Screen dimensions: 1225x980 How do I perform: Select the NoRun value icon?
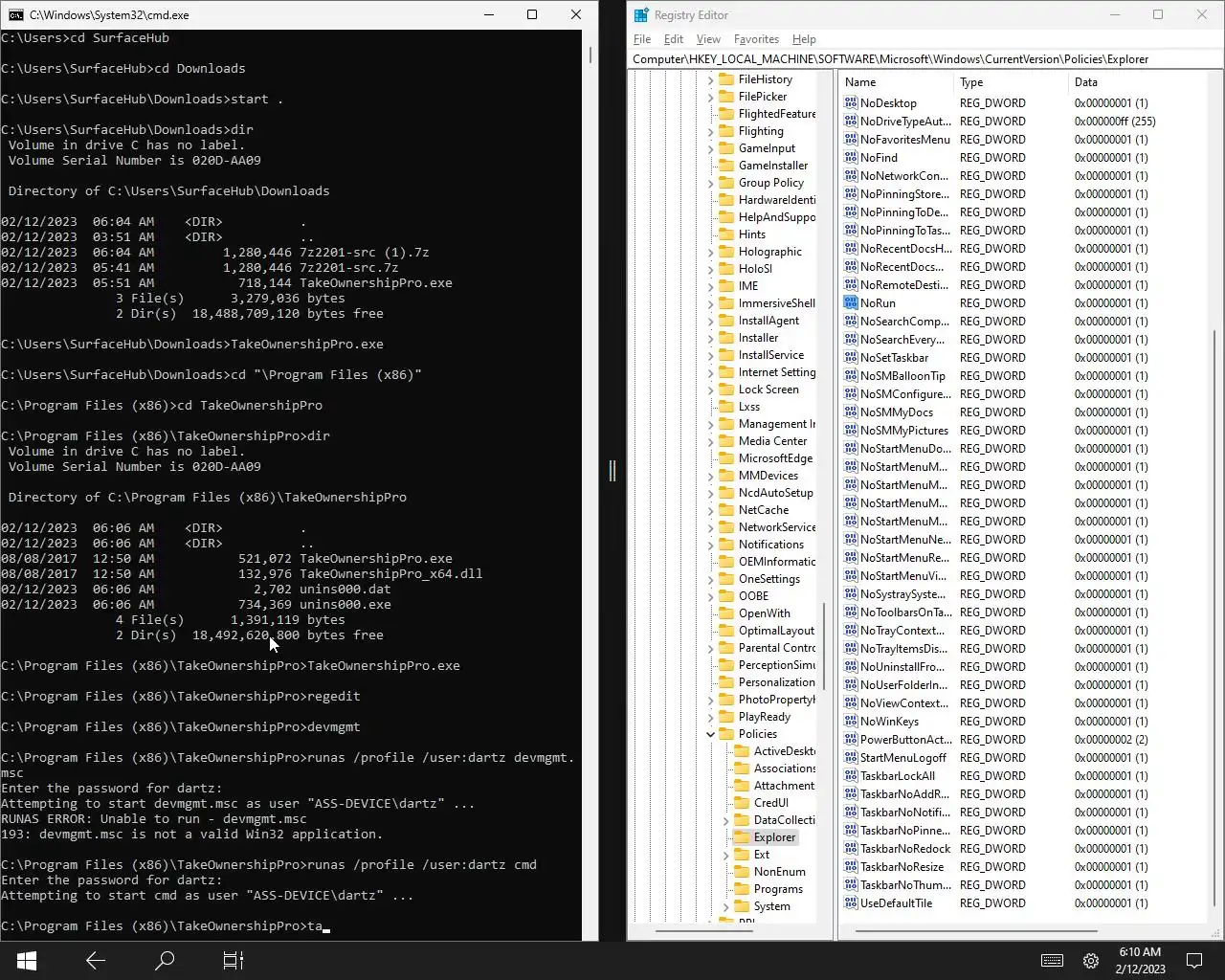[851, 302]
